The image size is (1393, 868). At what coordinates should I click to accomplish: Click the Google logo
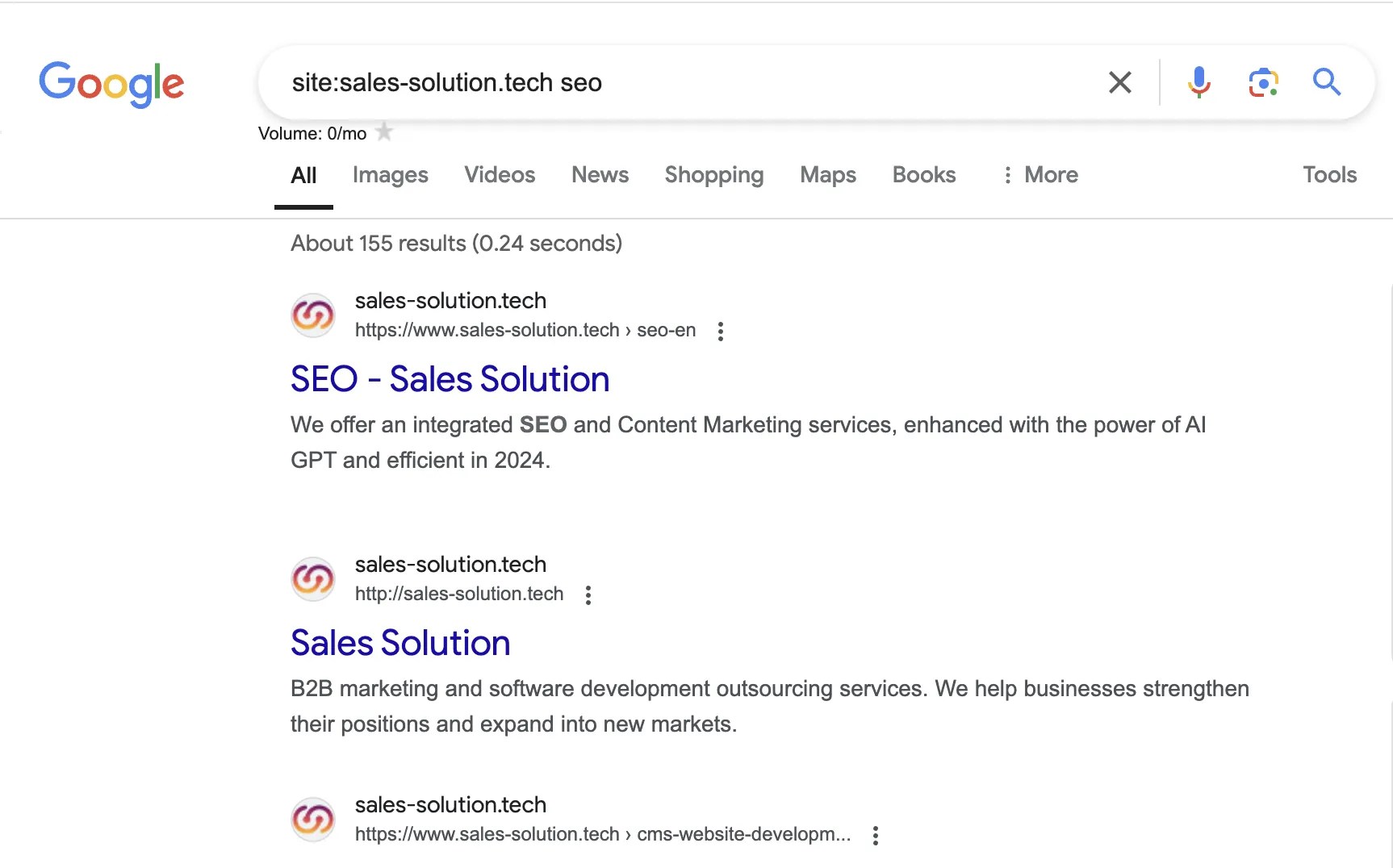(x=111, y=83)
